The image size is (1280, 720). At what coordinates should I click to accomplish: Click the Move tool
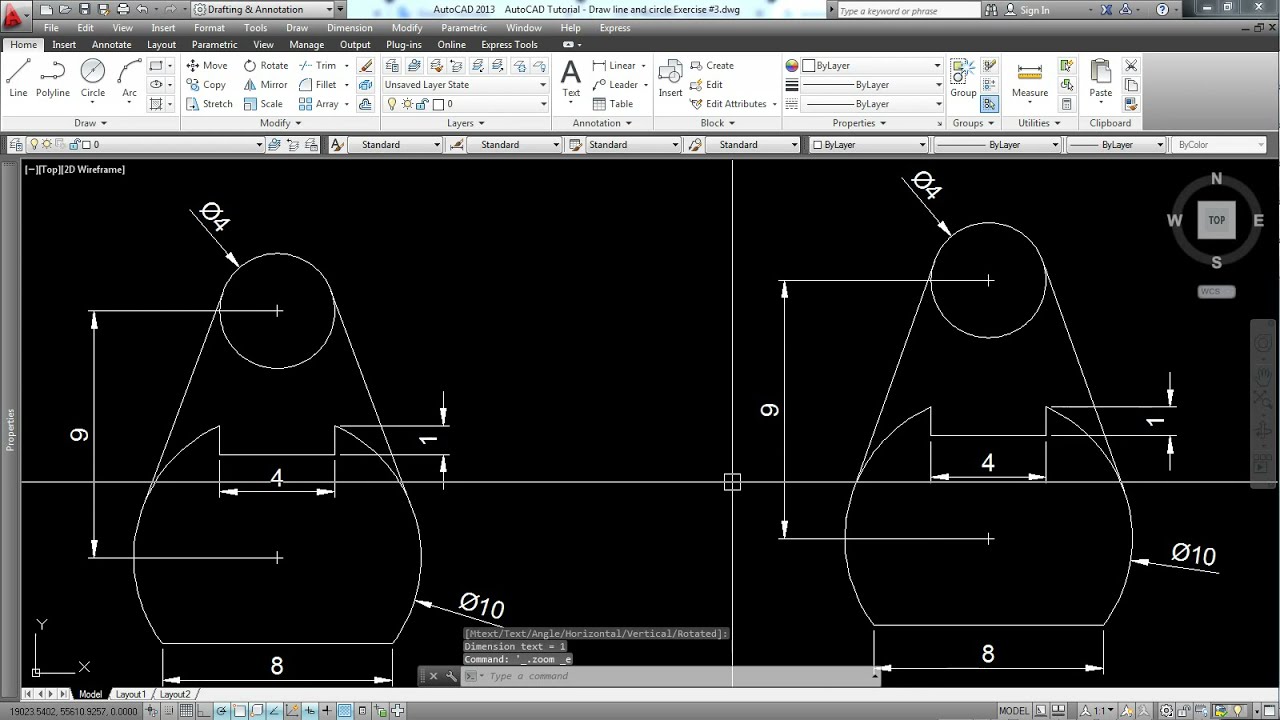point(207,65)
